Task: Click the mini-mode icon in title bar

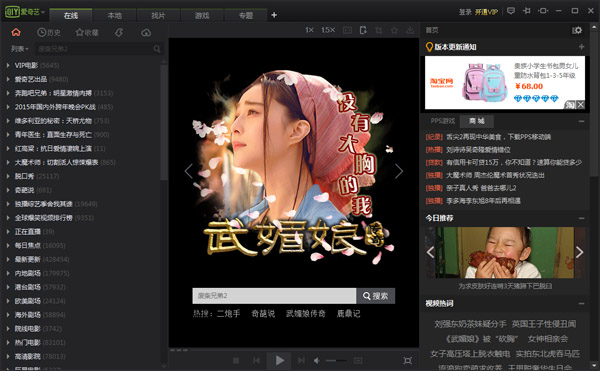Action: (x=543, y=11)
